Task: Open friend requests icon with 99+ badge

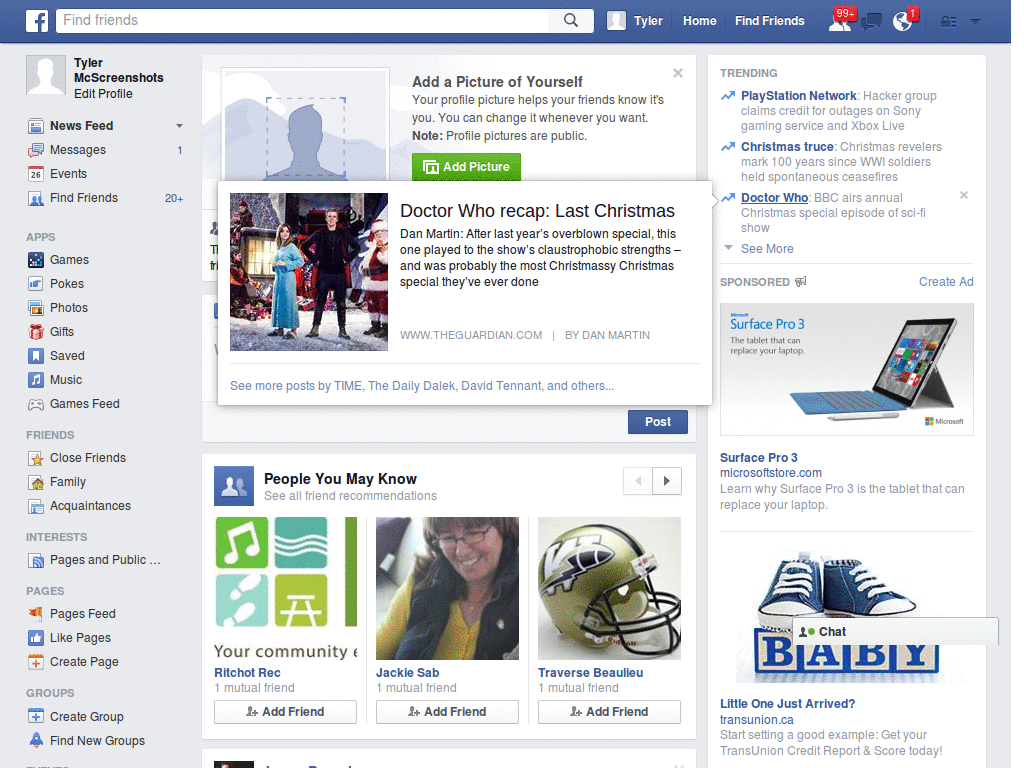Action: (840, 21)
